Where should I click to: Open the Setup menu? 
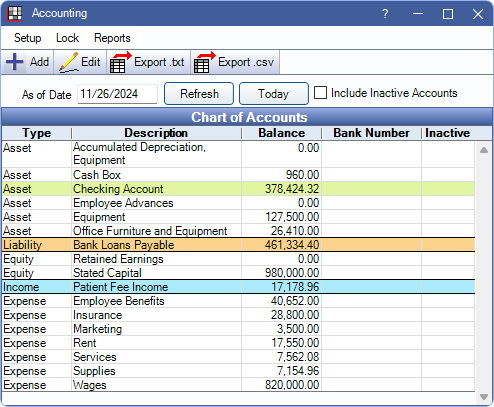pos(27,38)
